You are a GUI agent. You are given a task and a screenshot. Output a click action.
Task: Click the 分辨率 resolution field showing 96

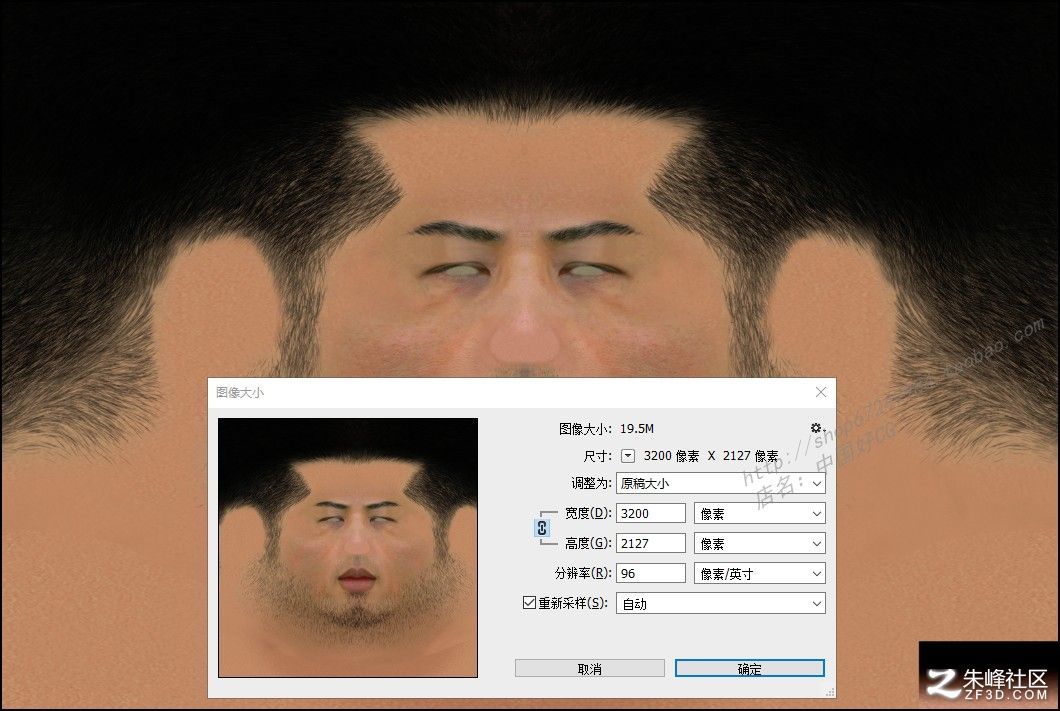(650, 573)
